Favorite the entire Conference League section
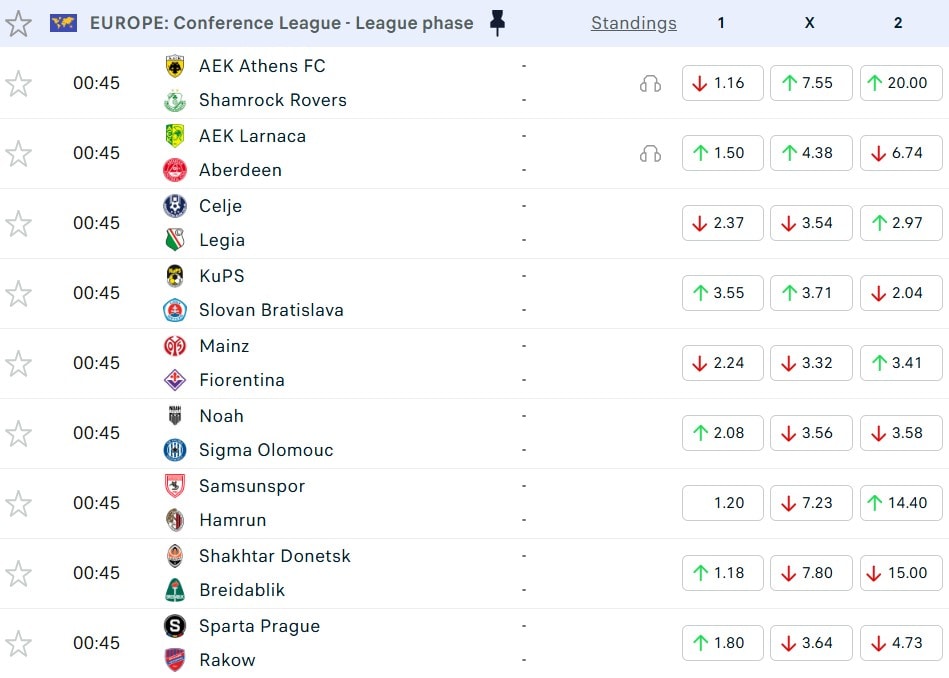 [x=19, y=23]
